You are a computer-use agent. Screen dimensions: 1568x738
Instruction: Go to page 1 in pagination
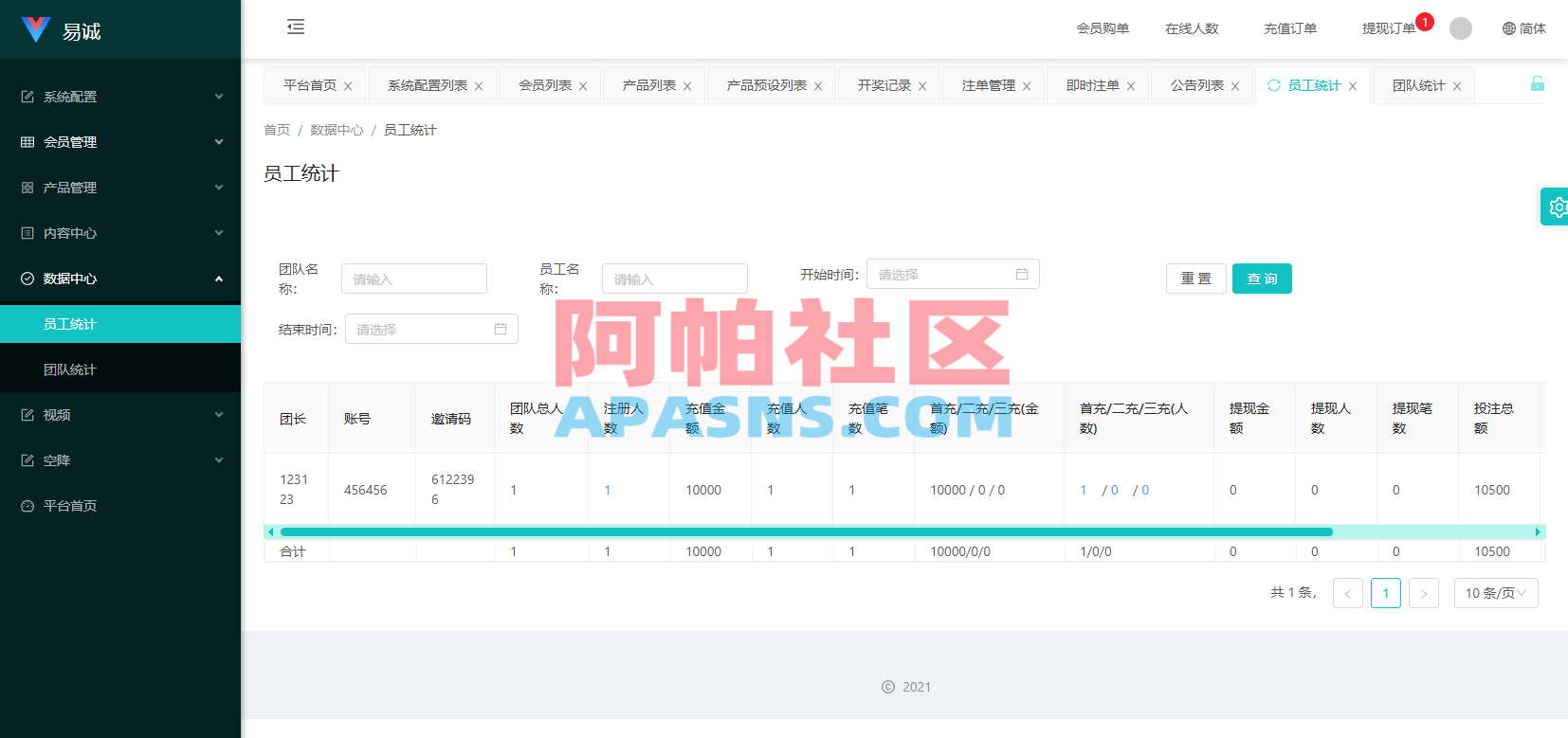click(1386, 593)
